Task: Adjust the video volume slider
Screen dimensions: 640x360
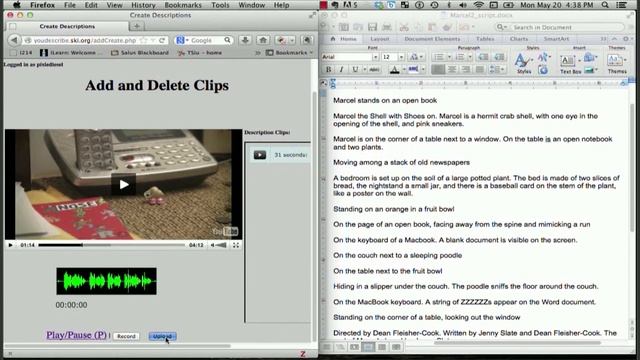Action: 221,245
